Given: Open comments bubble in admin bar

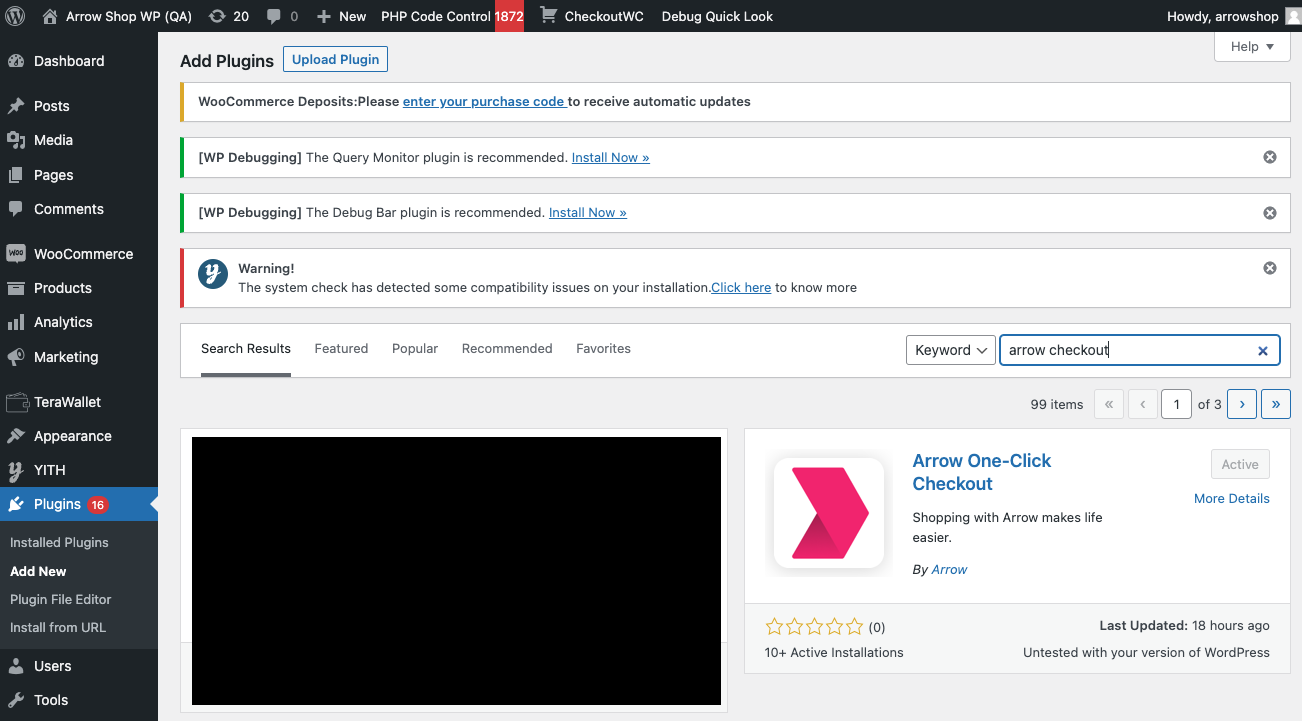Looking at the screenshot, I should coord(282,16).
